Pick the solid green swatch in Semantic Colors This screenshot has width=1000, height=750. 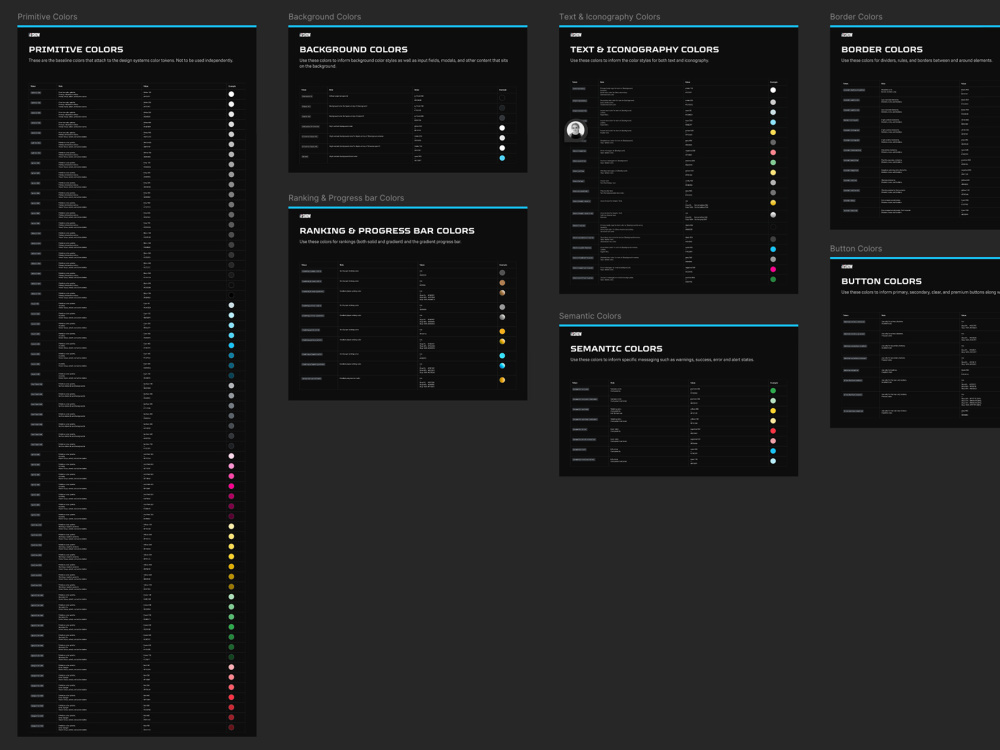coord(773,391)
